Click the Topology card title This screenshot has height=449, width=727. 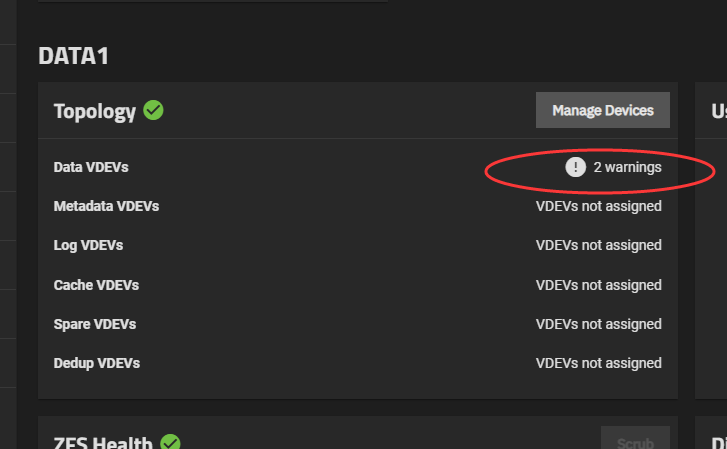(95, 111)
